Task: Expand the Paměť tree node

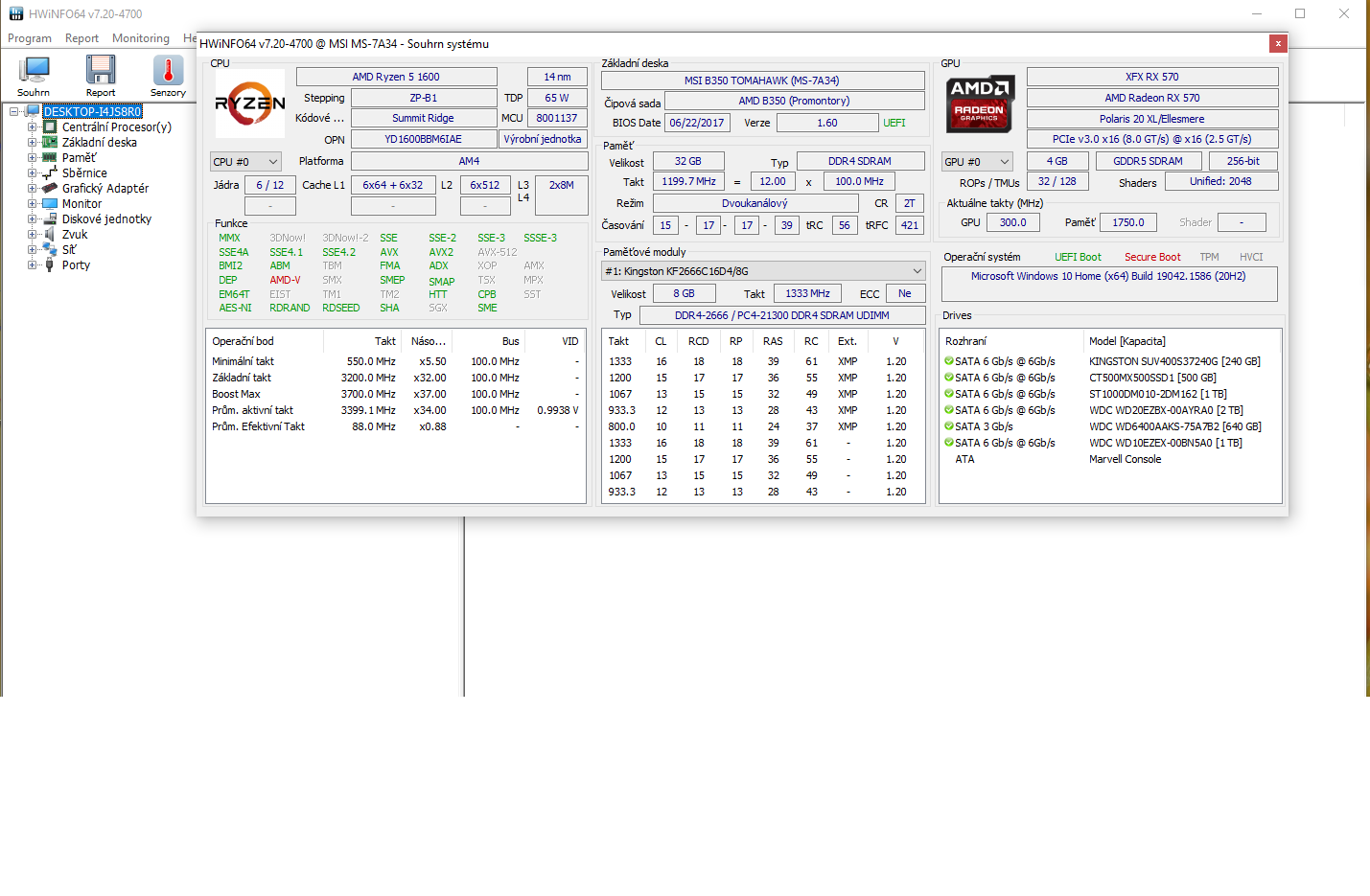Action: (x=32, y=157)
